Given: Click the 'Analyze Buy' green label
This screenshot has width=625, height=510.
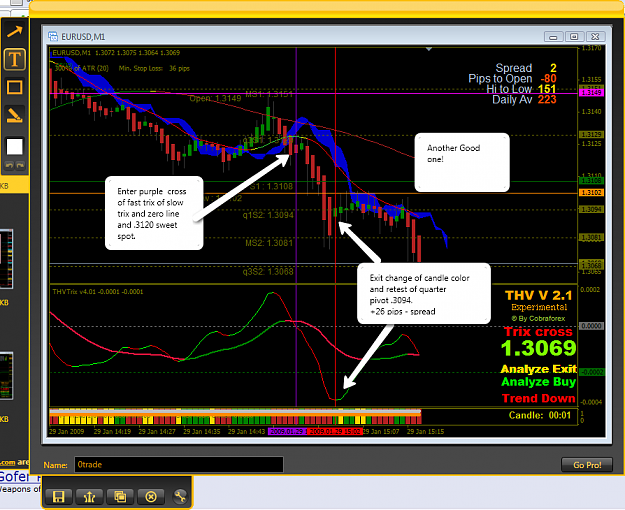Looking at the screenshot, I should click(x=539, y=382).
